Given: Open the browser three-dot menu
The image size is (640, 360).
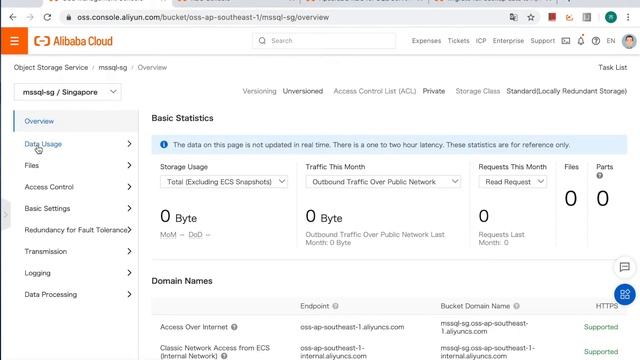Looking at the screenshot, I should coord(628,17).
